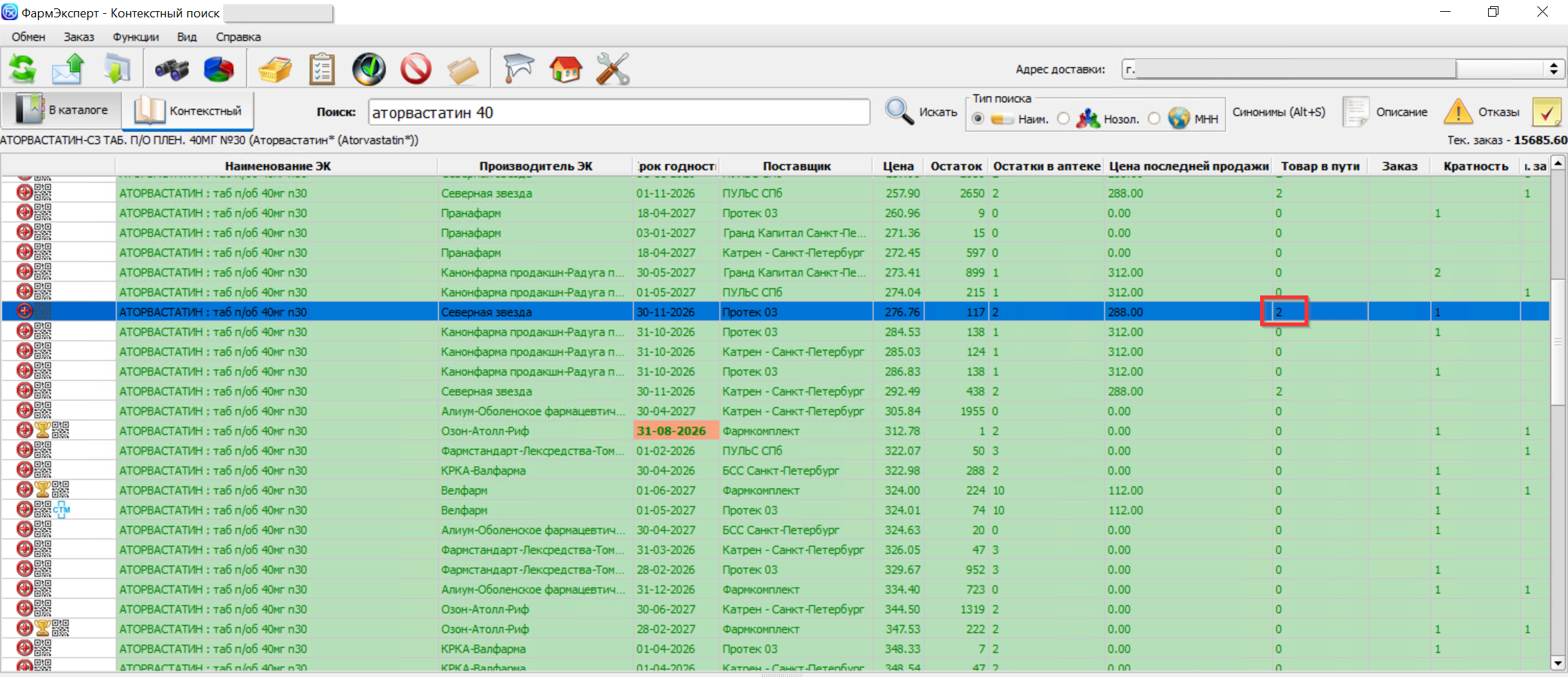Click the red prohibition sign icon

click(416, 69)
